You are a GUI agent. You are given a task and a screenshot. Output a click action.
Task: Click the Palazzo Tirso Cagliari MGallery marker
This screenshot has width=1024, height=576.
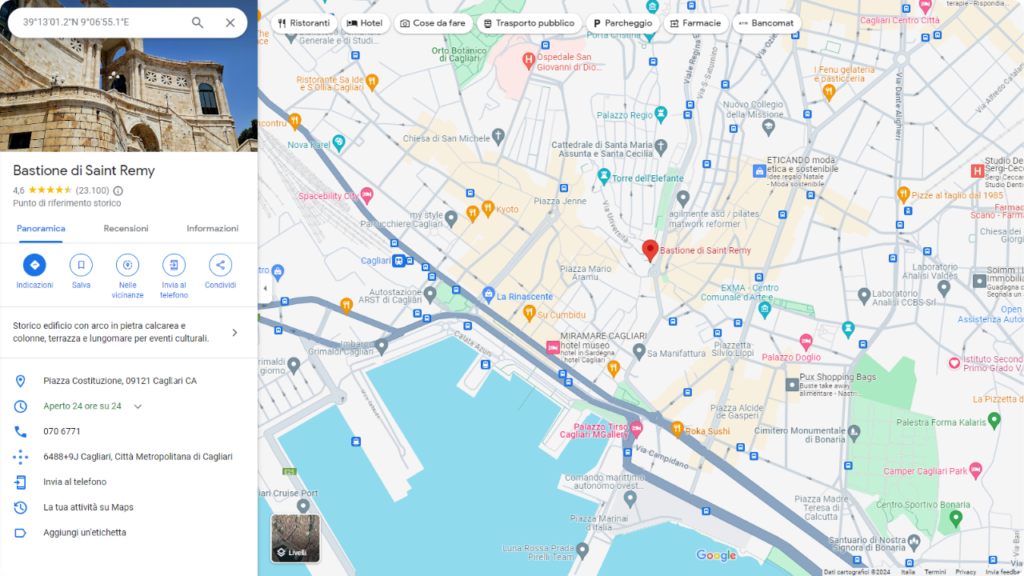(x=636, y=428)
